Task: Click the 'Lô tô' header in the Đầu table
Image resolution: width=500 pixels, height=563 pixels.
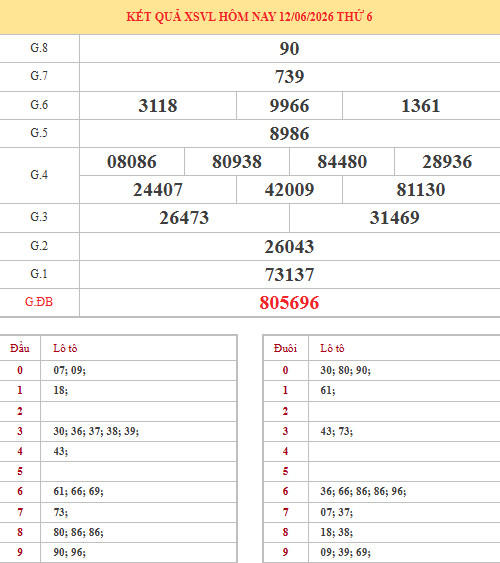Action: click(65, 348)
